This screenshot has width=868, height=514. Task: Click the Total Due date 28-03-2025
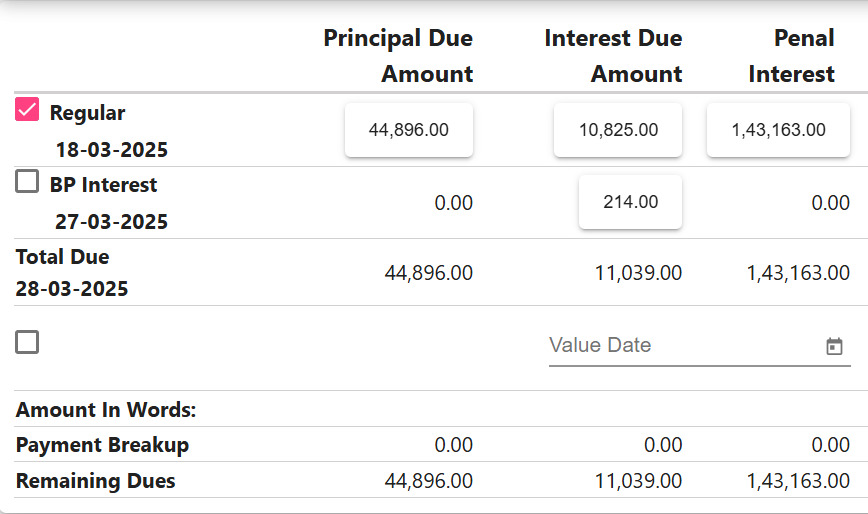click(x=72, y=289)
